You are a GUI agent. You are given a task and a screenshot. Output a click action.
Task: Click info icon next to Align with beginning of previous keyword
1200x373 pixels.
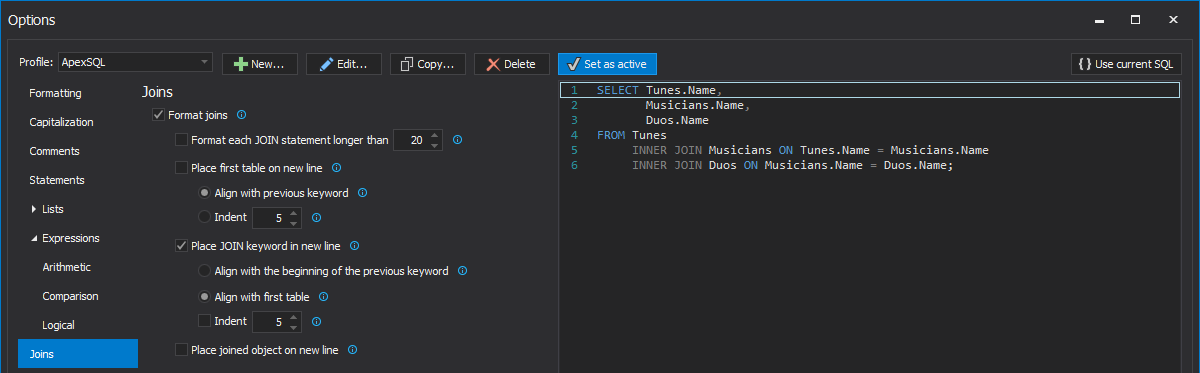463,271
